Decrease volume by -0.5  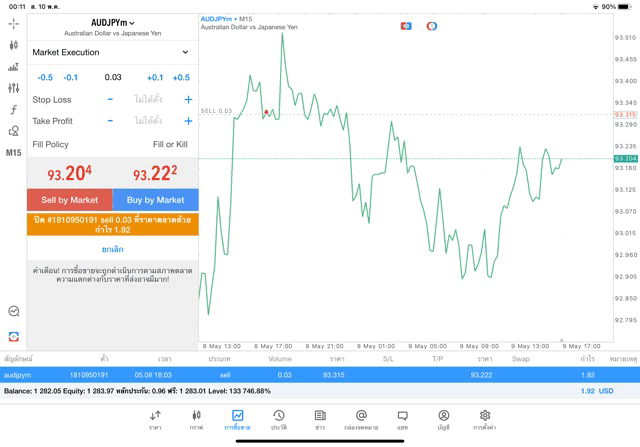pyautogui.click(x=45, y=77)
